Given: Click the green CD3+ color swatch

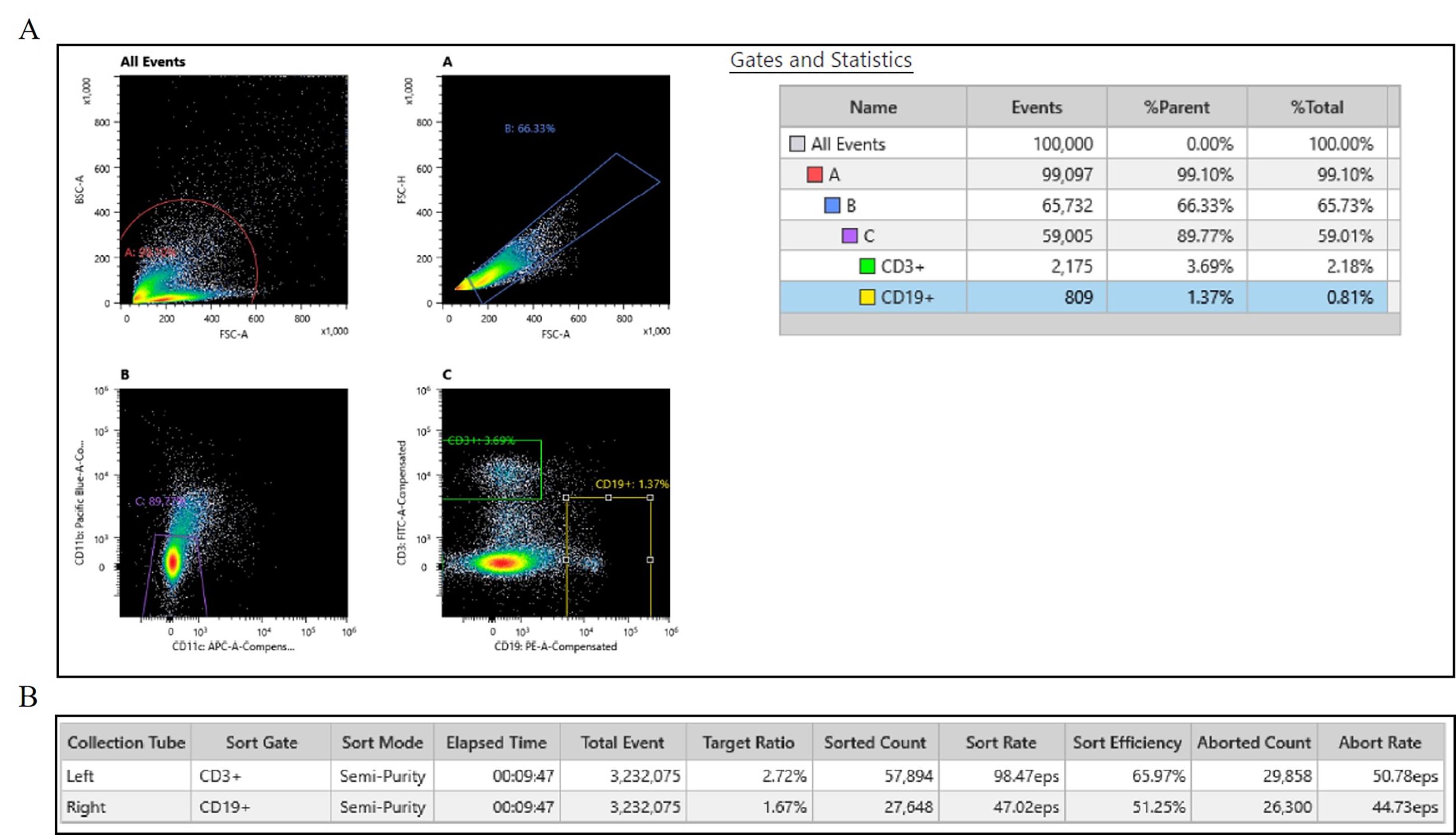Looking at the screenshot, I should 867,266.
